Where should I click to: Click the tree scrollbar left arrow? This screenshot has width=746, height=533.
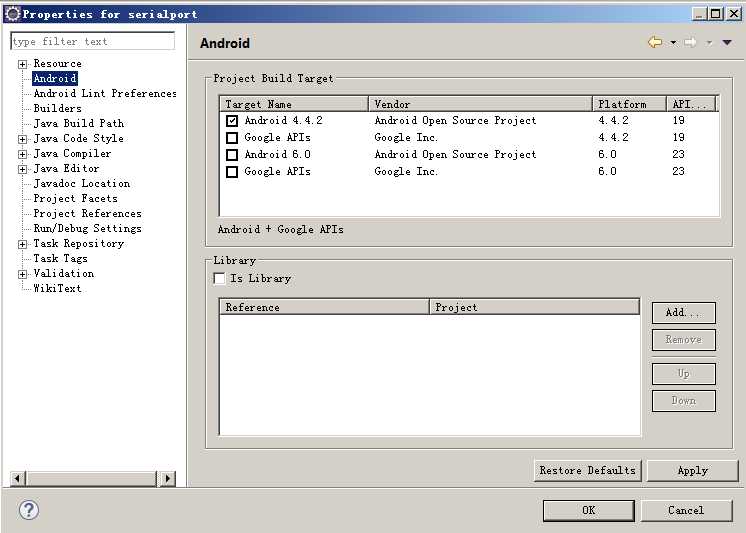pyautogui.click(x=18, y=478)
